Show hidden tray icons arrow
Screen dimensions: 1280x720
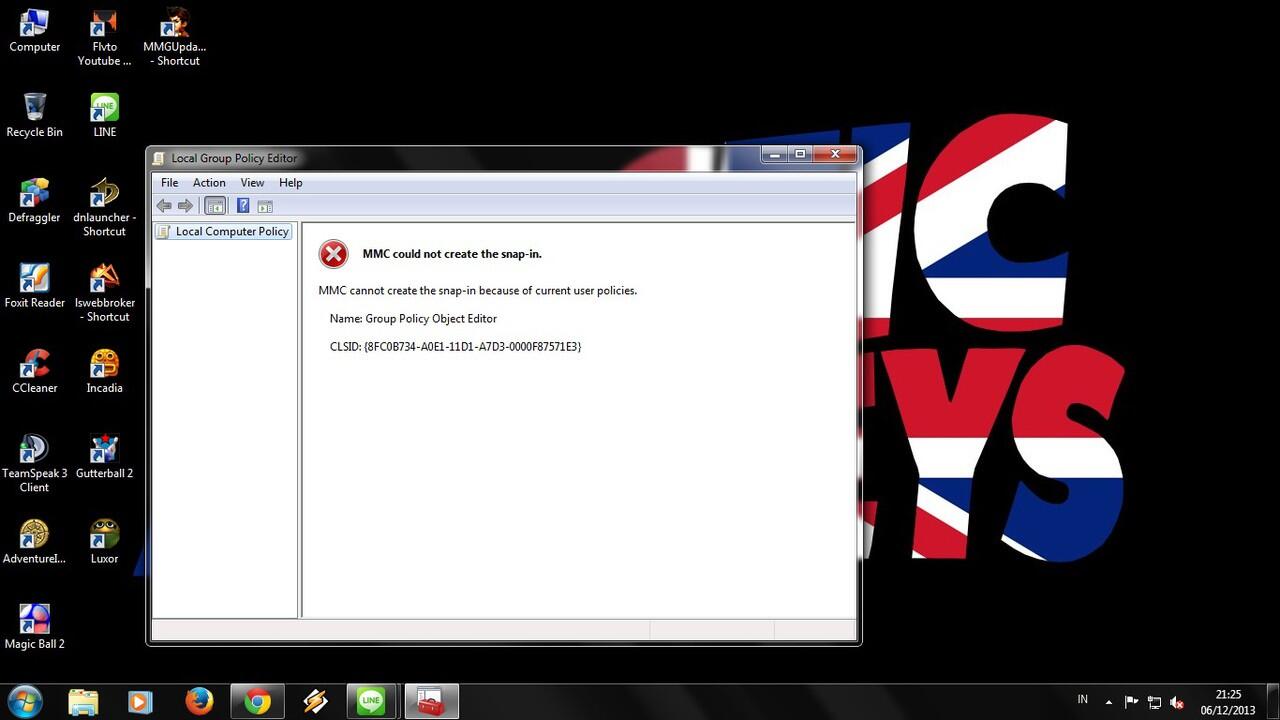pos(1108,702)
